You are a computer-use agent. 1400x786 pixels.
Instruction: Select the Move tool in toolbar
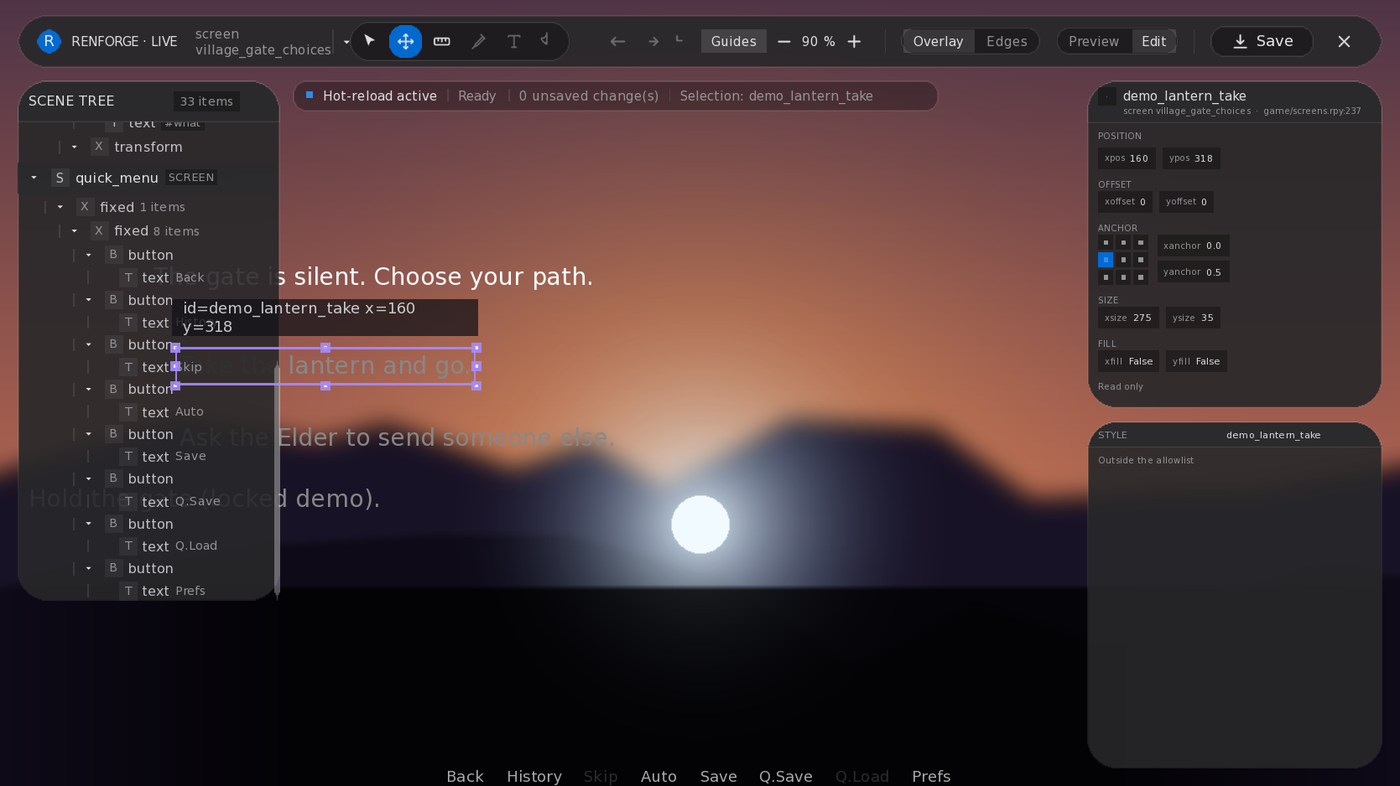(x=405, y=41)
